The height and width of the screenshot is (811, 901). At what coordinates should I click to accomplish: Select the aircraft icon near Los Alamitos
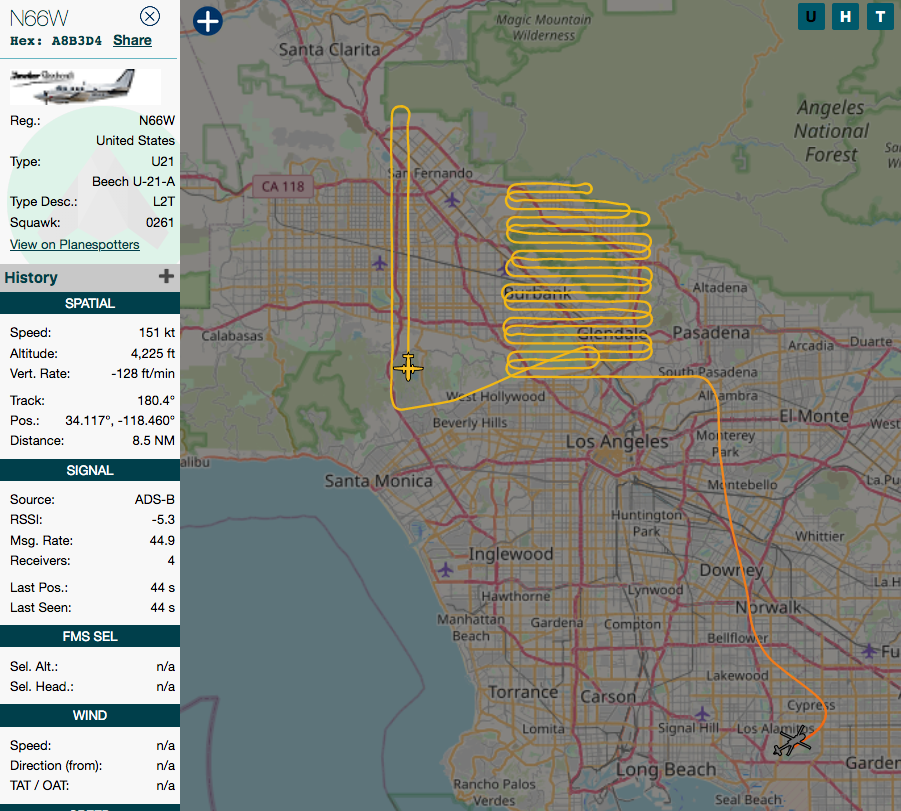pyautogui.click(x=792, y=741)
